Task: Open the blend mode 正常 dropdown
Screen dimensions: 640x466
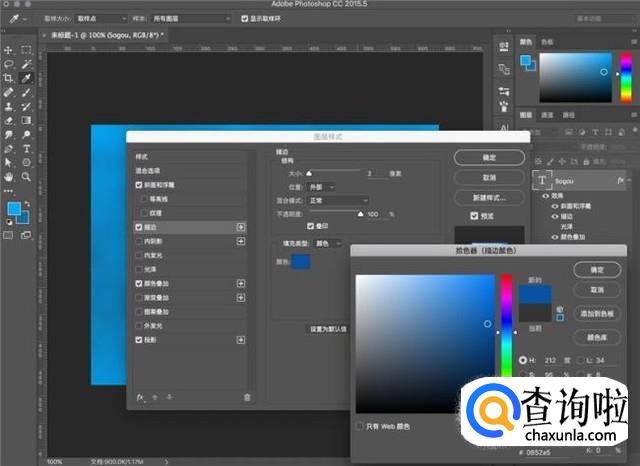Action: point(338,200)
